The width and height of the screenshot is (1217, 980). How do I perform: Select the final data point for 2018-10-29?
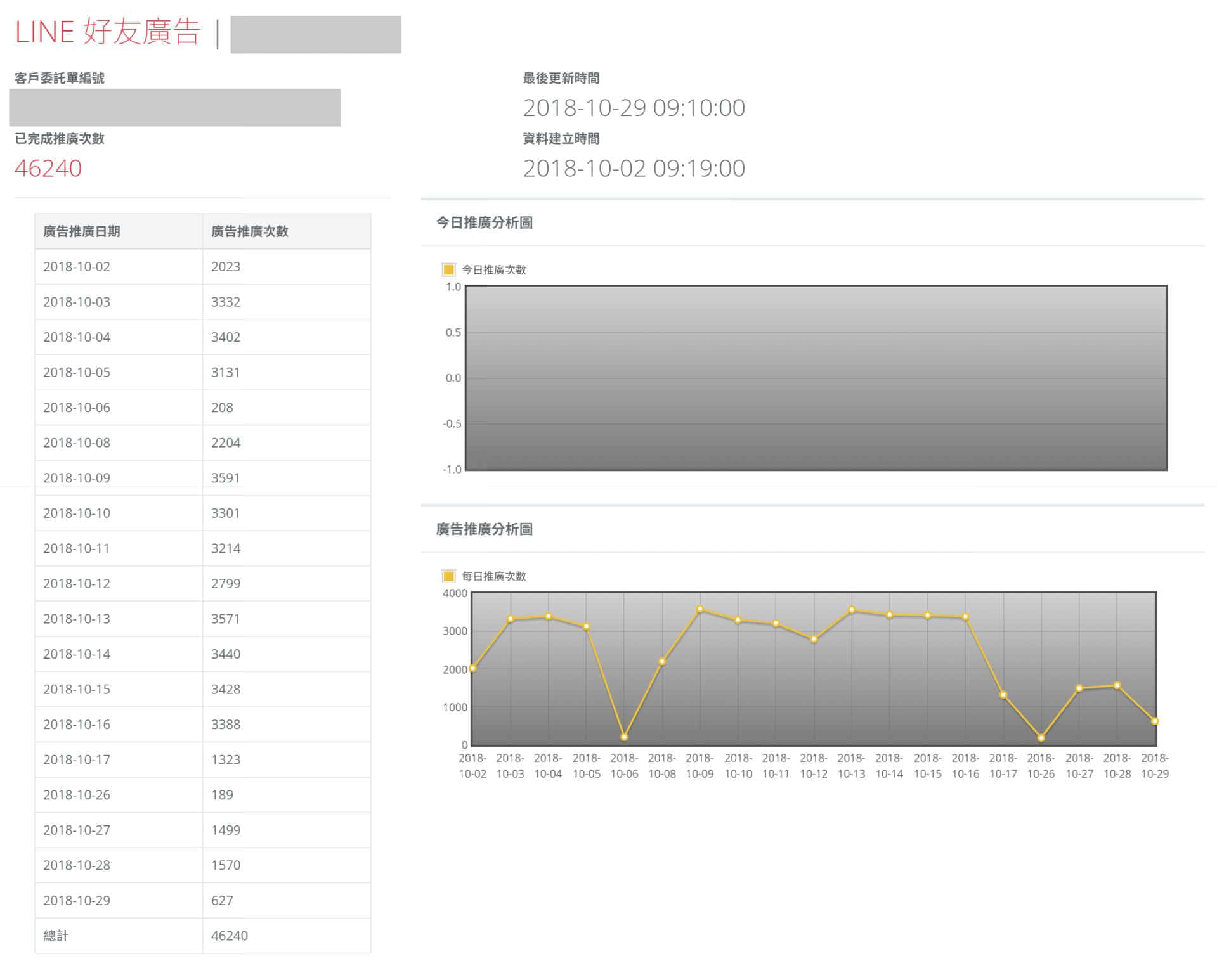(1154, 721)
